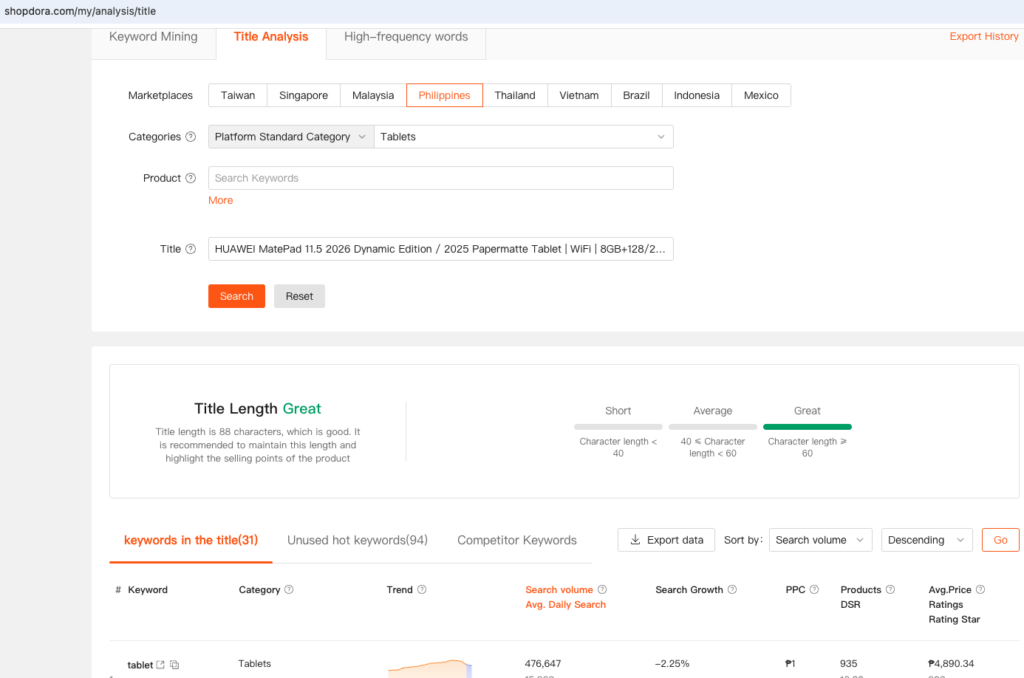The image size is (1024, 678).
Task: Click help icon beside Title label
Action: 191,249
